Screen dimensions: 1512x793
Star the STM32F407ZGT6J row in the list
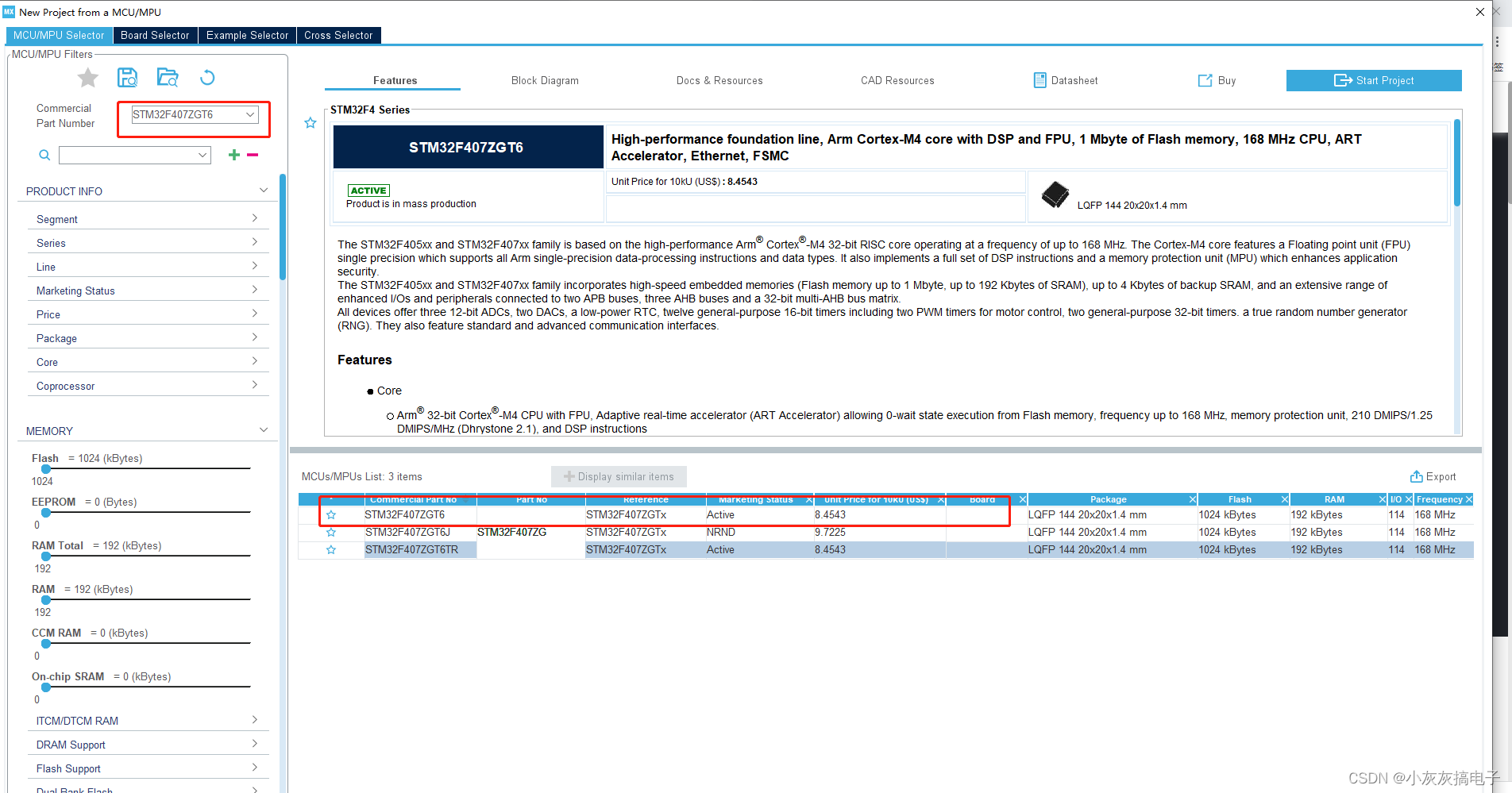[x=331, y=533]
